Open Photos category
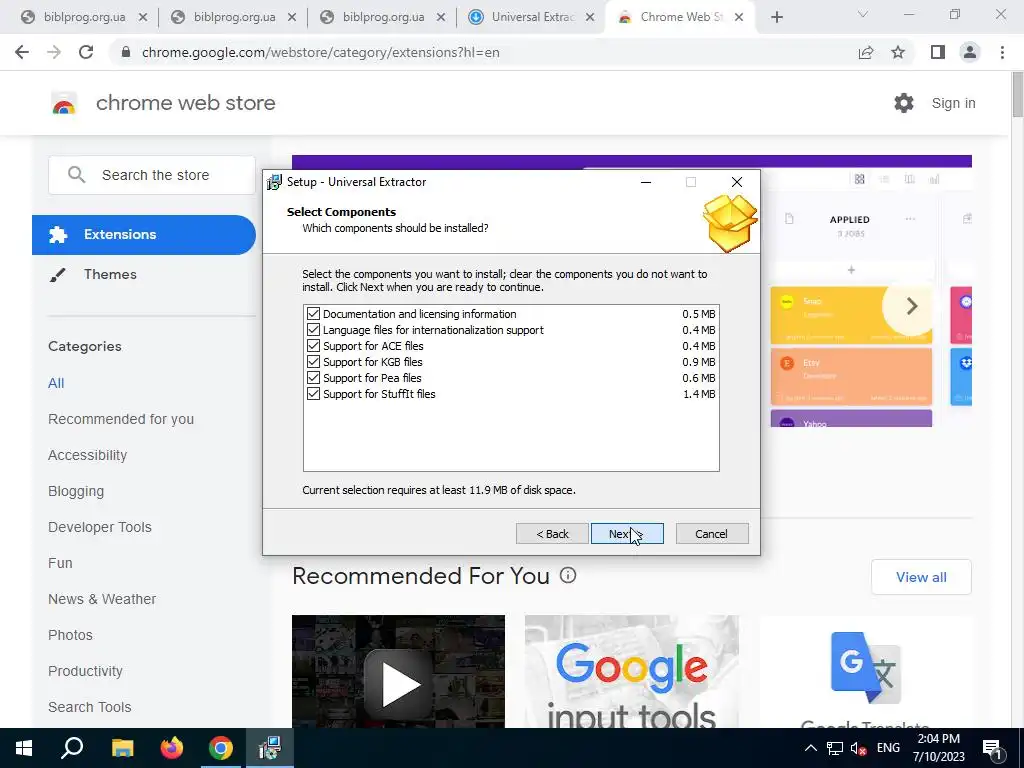Image resolution: width=1024 pixels, height=768 pixels. point(71,635)
